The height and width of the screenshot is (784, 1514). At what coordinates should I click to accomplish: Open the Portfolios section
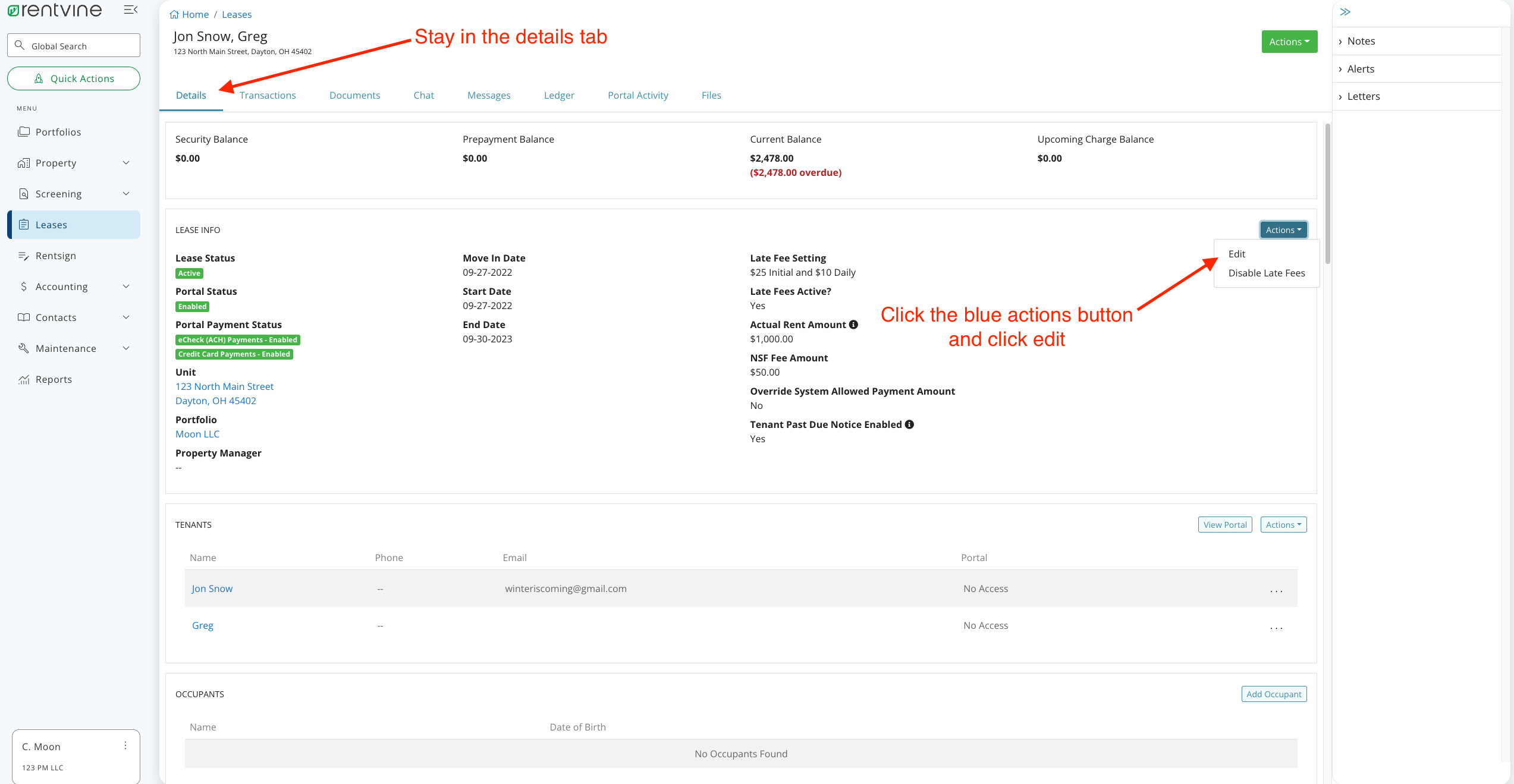click(58, 131)
